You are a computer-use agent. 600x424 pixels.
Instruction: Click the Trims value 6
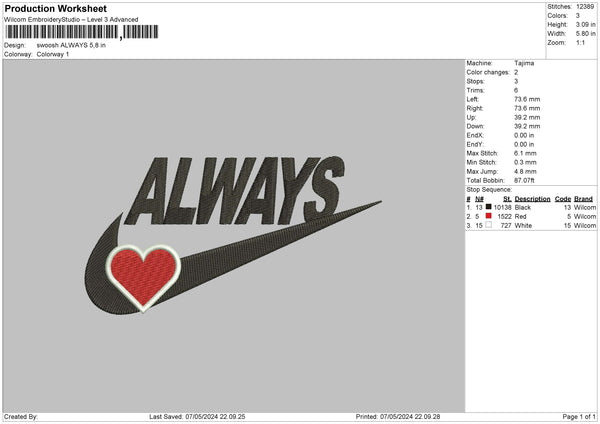click(x=516, y=91)
